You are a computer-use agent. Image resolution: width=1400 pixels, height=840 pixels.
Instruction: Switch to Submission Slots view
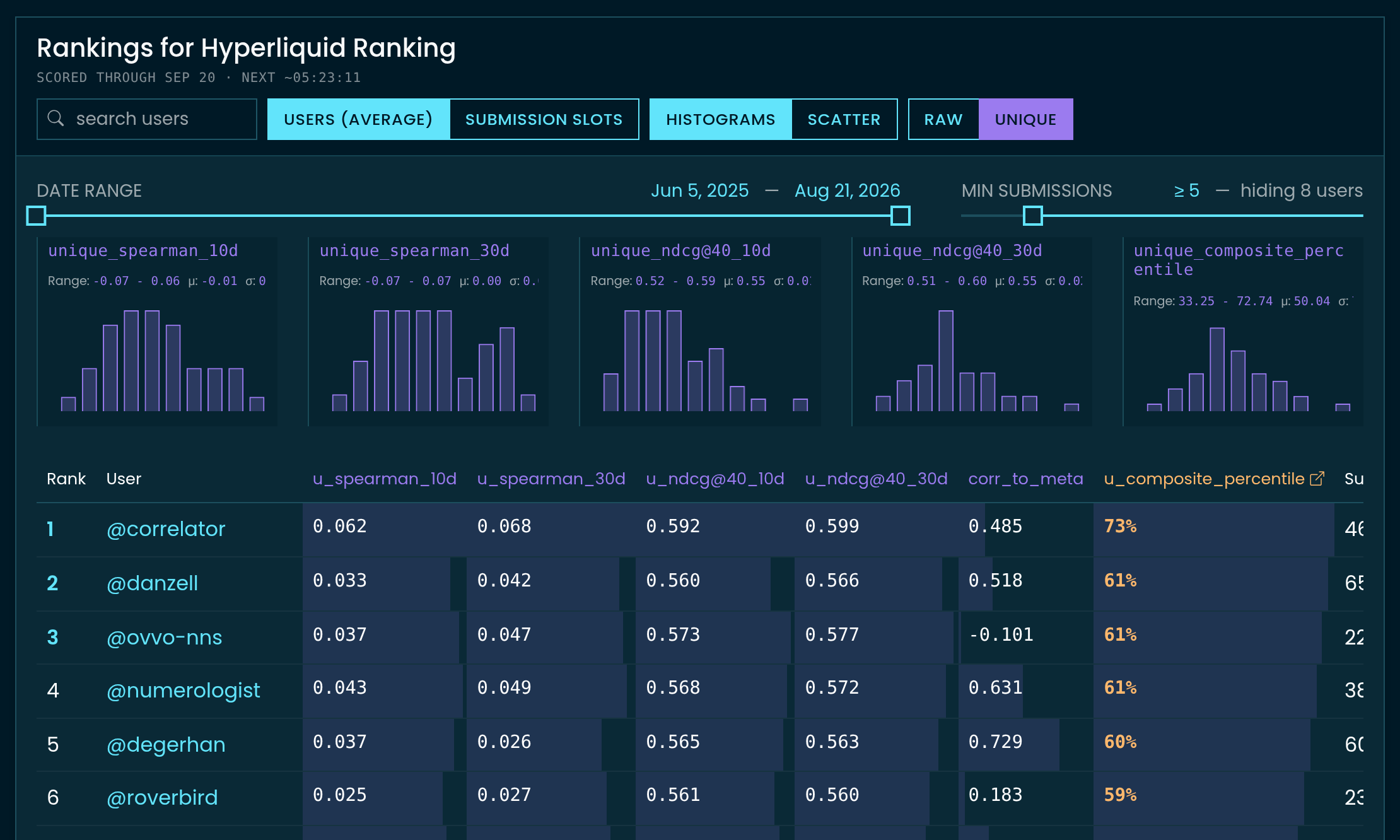544,119
